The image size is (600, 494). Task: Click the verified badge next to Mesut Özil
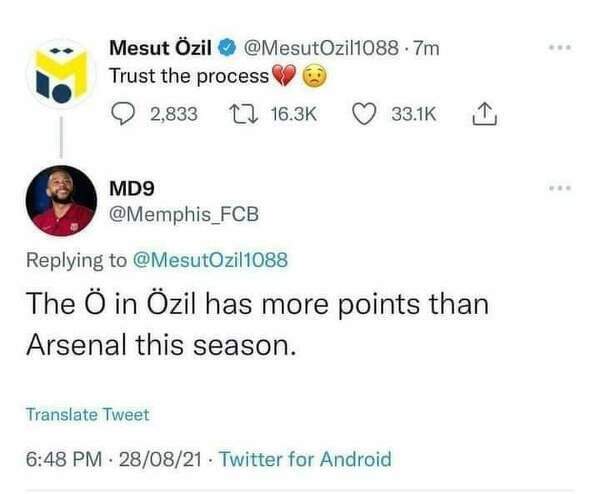tap(228, 47)
